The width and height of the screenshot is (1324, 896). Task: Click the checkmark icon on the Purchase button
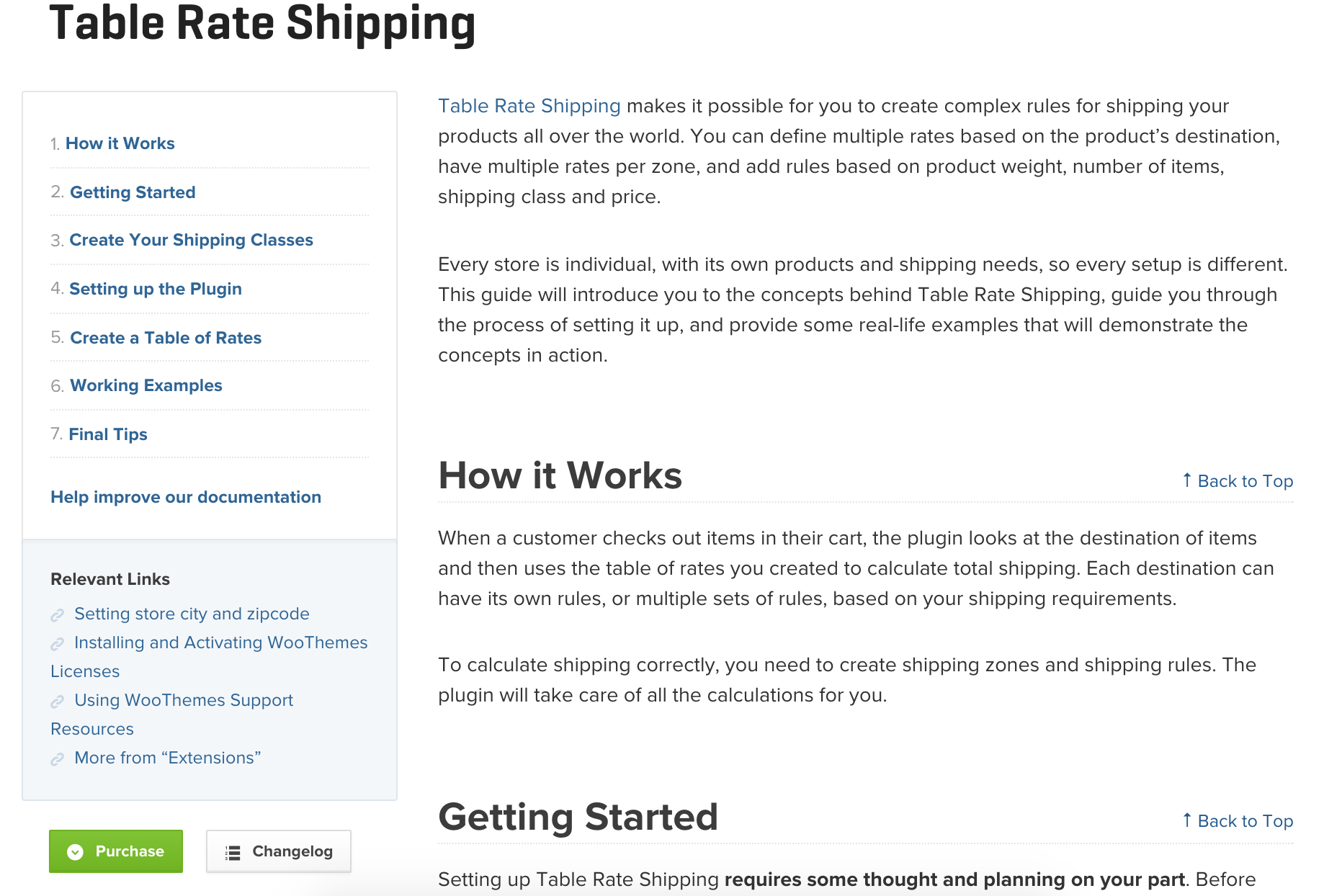[76, 852]
